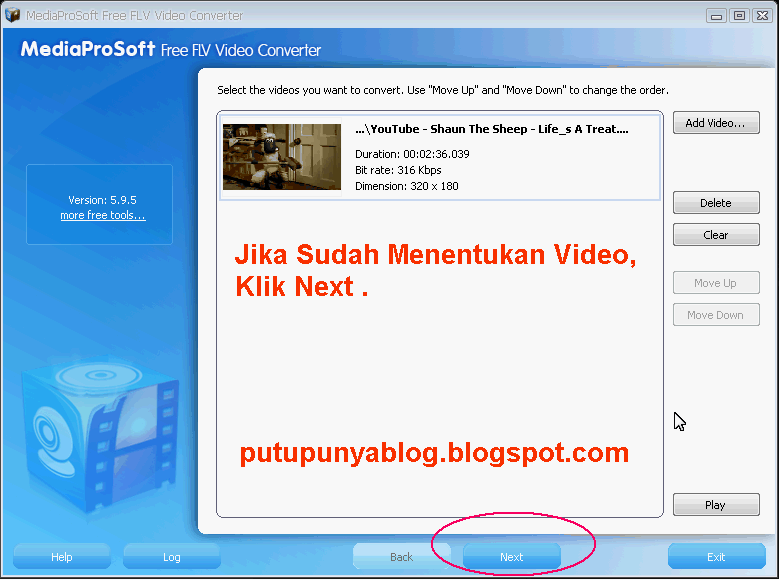Follow the 'more free tools...' link

pyautogui.click(x=103, y=215)
